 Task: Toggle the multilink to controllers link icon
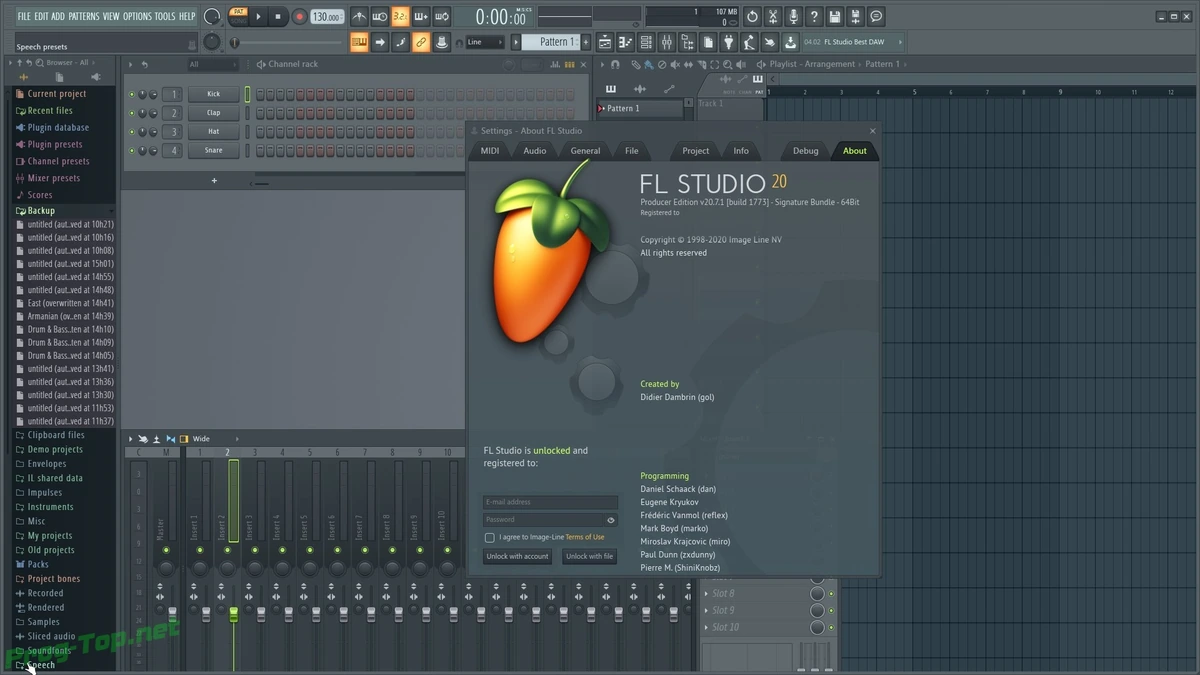[421, 42]
